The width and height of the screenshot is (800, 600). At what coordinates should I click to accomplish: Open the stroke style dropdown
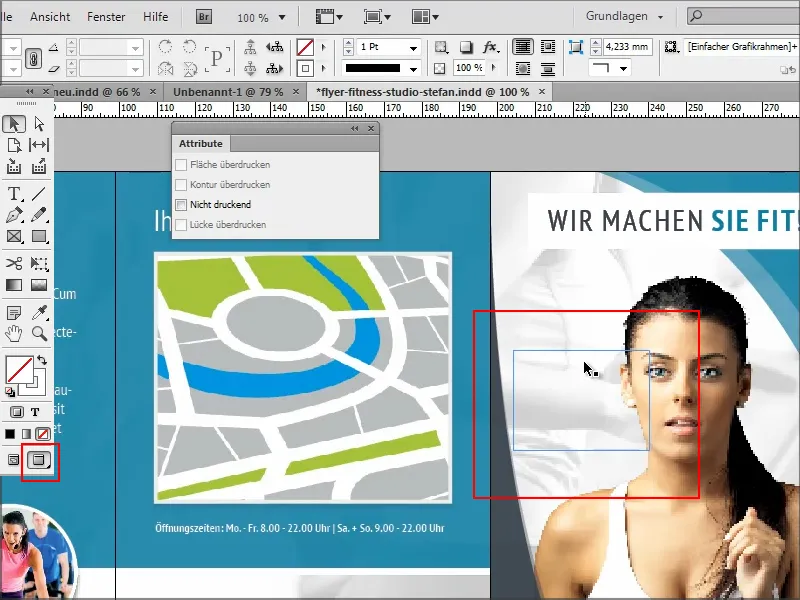click(x=414, y=68)
